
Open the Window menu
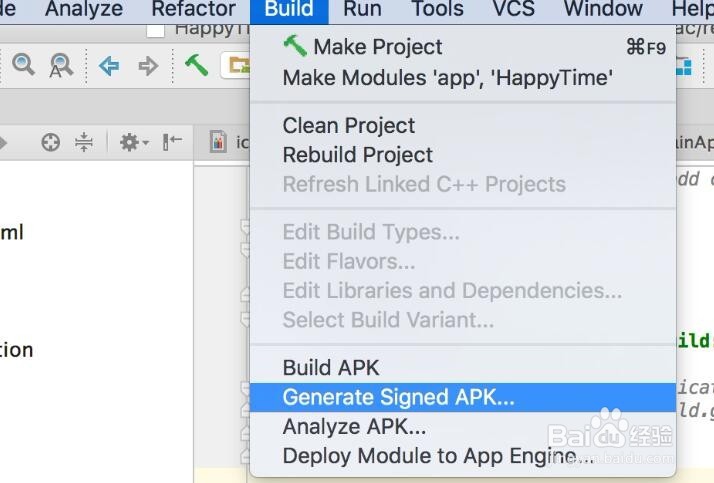point(603,9)
